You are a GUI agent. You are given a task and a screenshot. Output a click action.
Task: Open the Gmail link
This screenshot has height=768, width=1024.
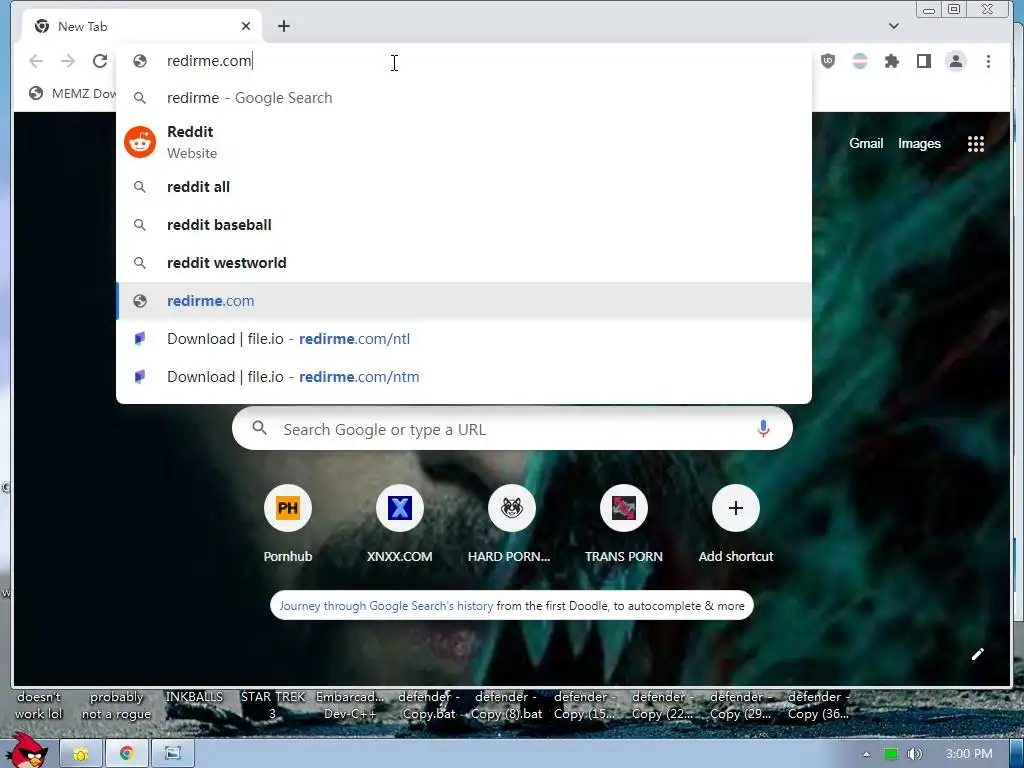pos(866,144)
